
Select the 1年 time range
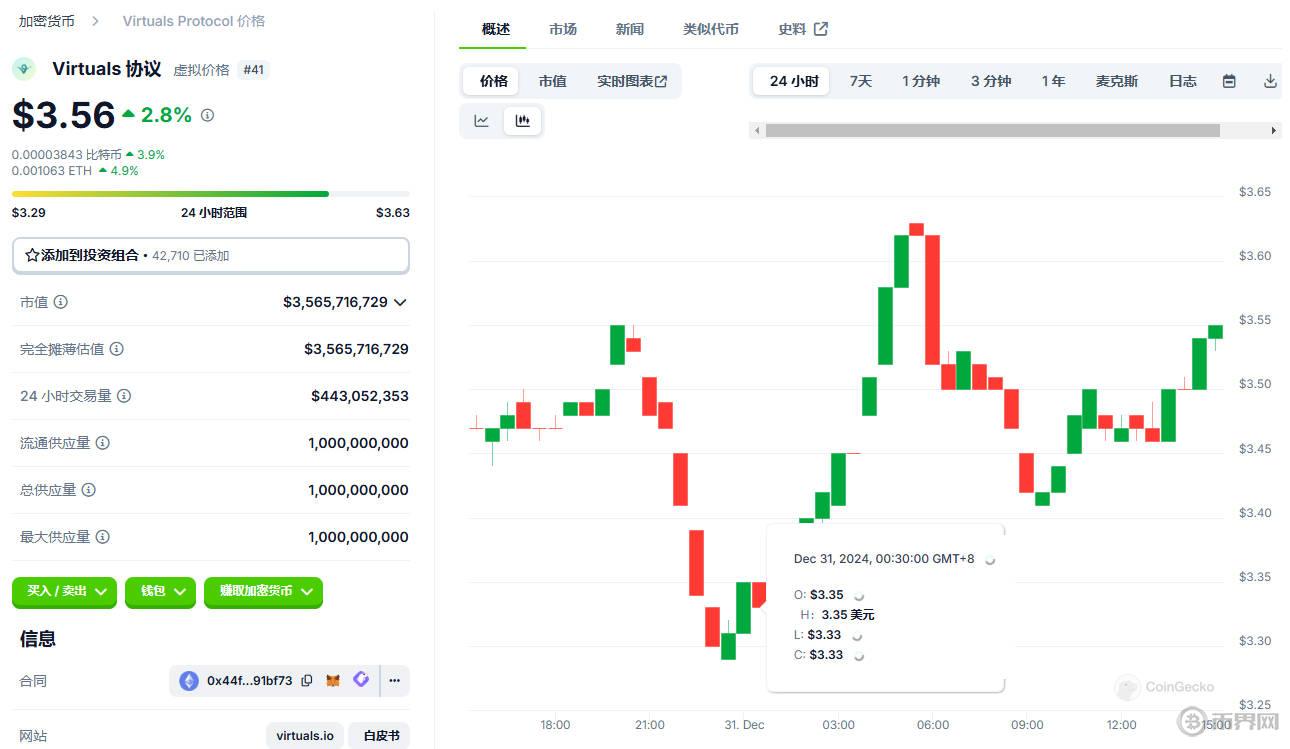(1053, 81)
